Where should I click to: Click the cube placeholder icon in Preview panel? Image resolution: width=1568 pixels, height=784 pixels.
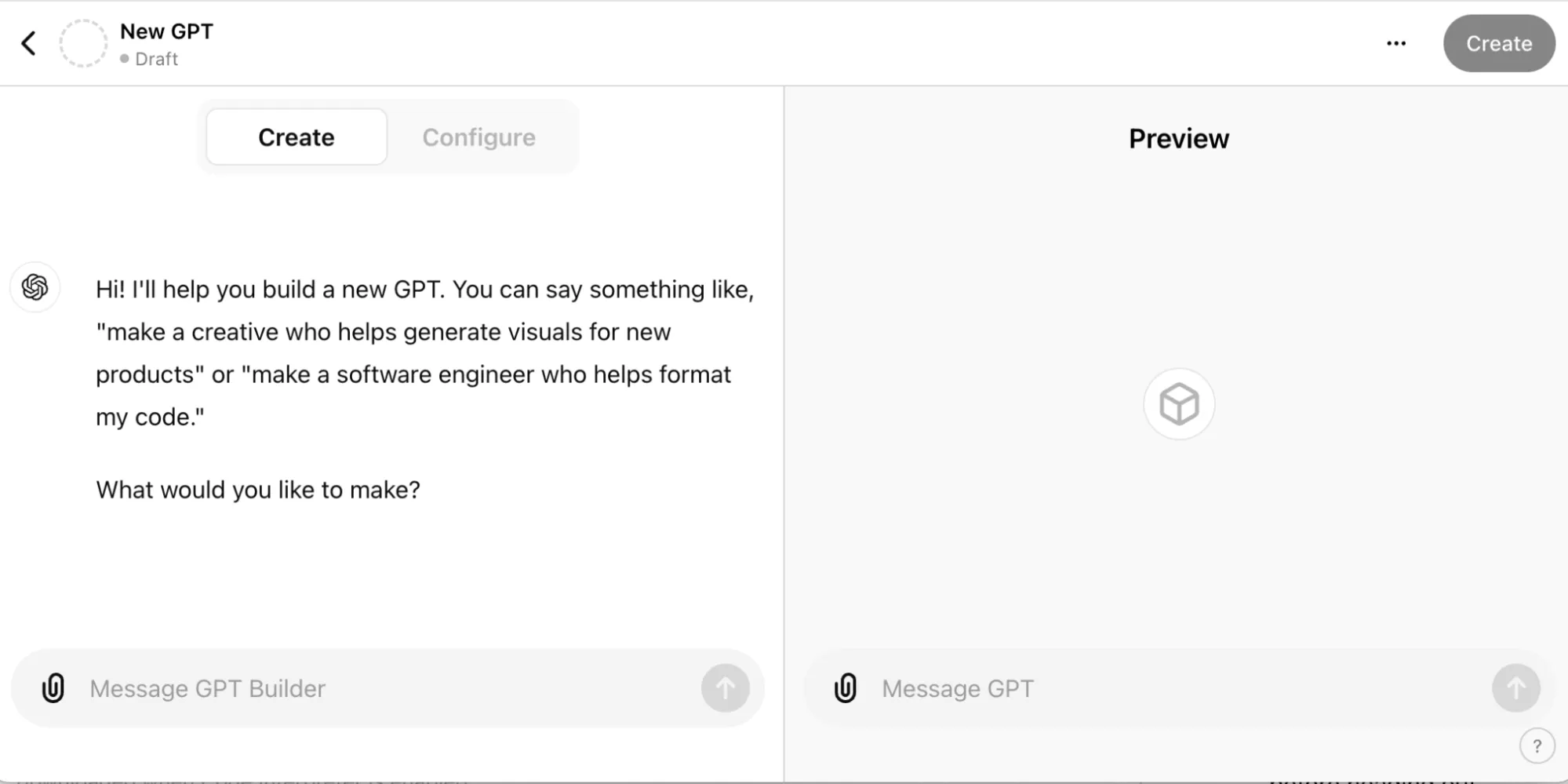click(1177, 403)
